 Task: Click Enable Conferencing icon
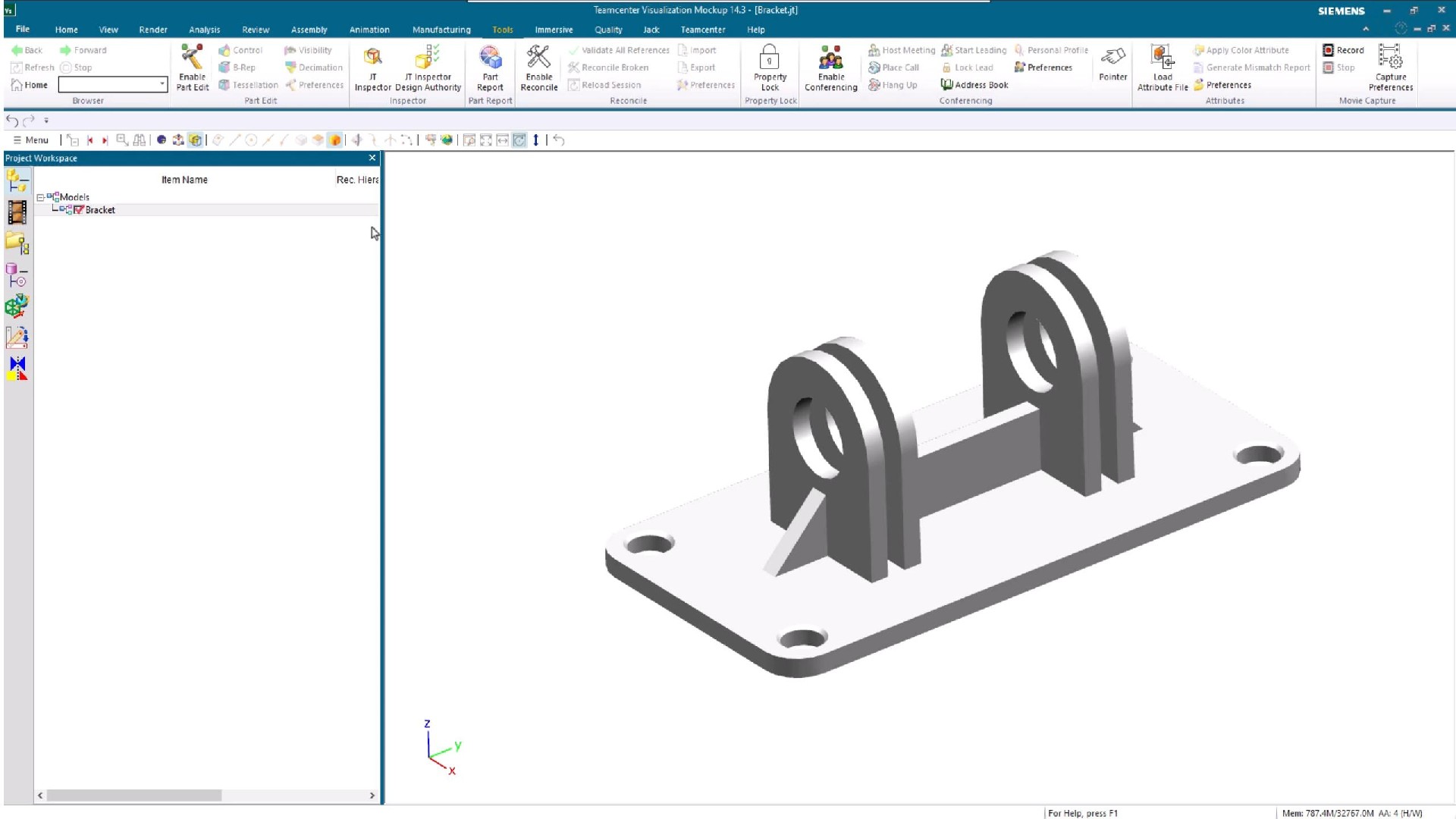coord(830,58)
